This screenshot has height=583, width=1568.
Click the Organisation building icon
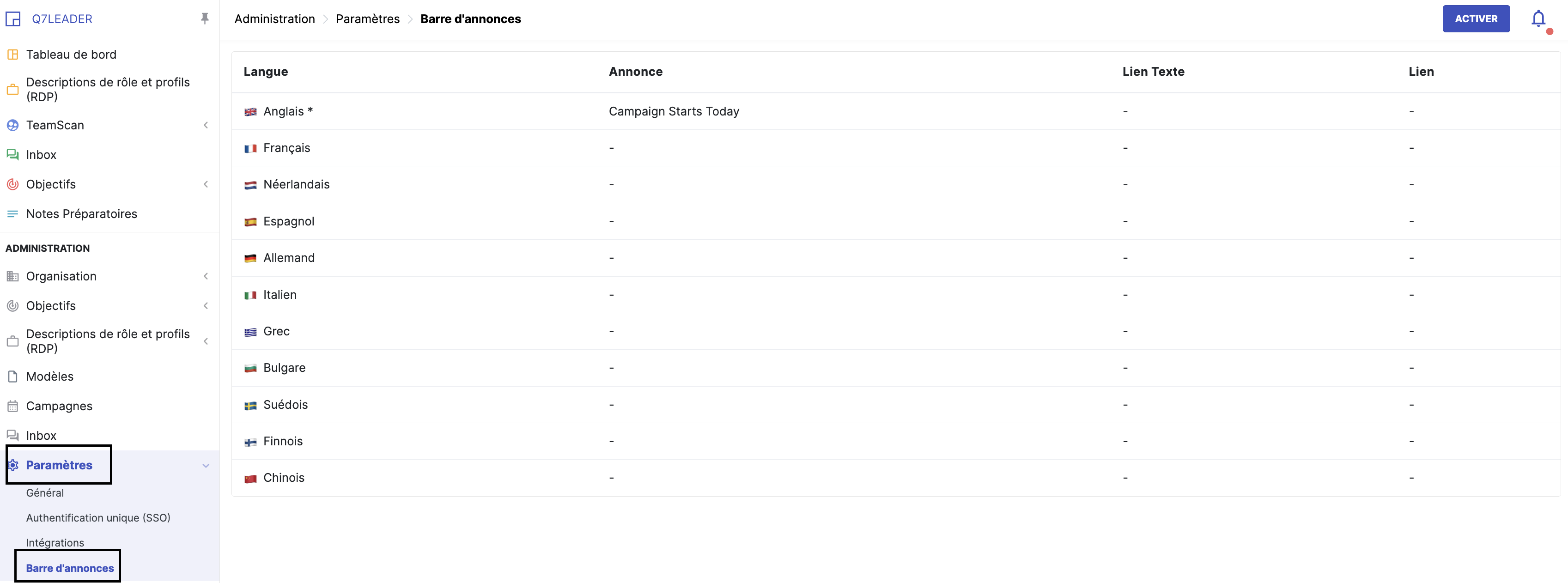(12, 277)
